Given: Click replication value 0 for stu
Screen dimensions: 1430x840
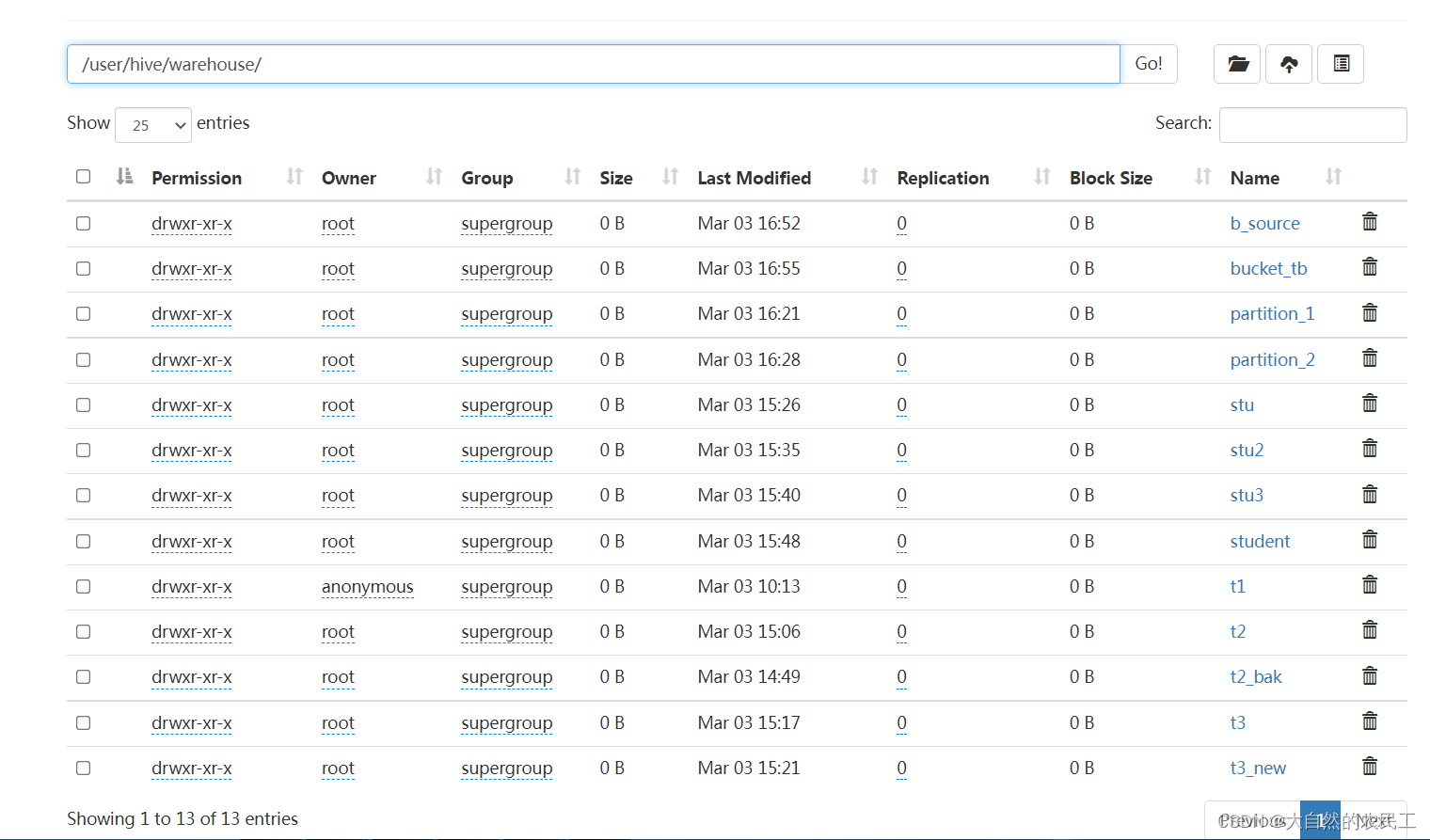Looking at the screenshot, I should tap(902, 405).
